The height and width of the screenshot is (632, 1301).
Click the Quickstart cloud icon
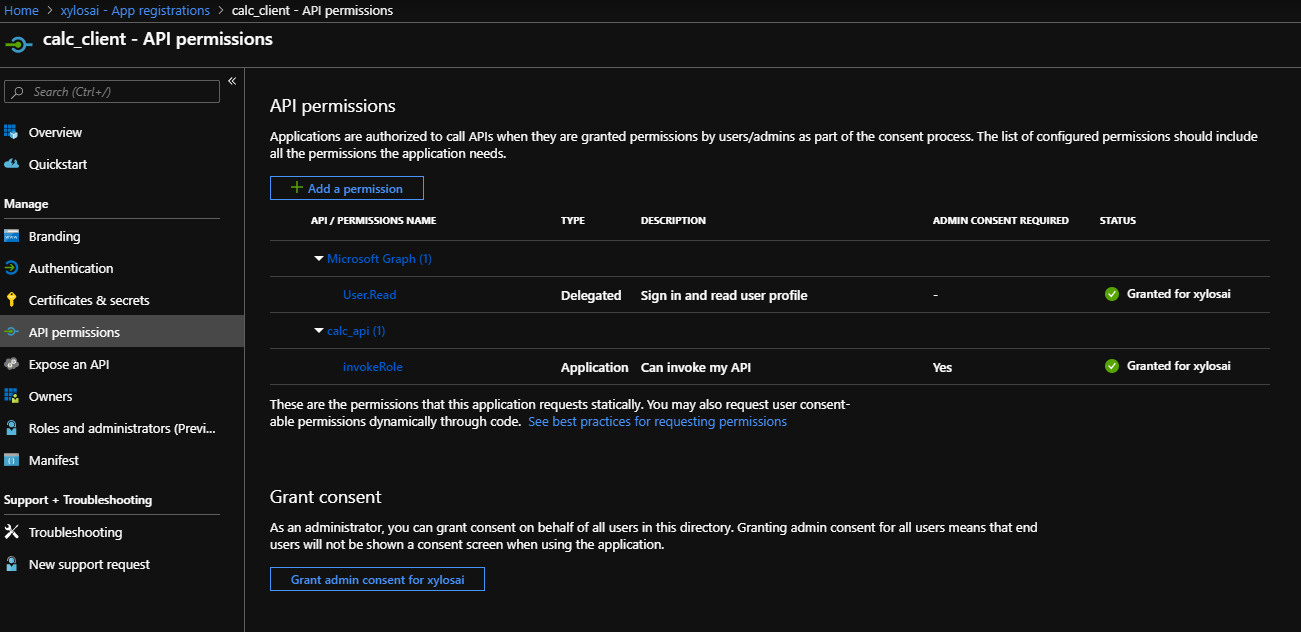pos(12,164)
